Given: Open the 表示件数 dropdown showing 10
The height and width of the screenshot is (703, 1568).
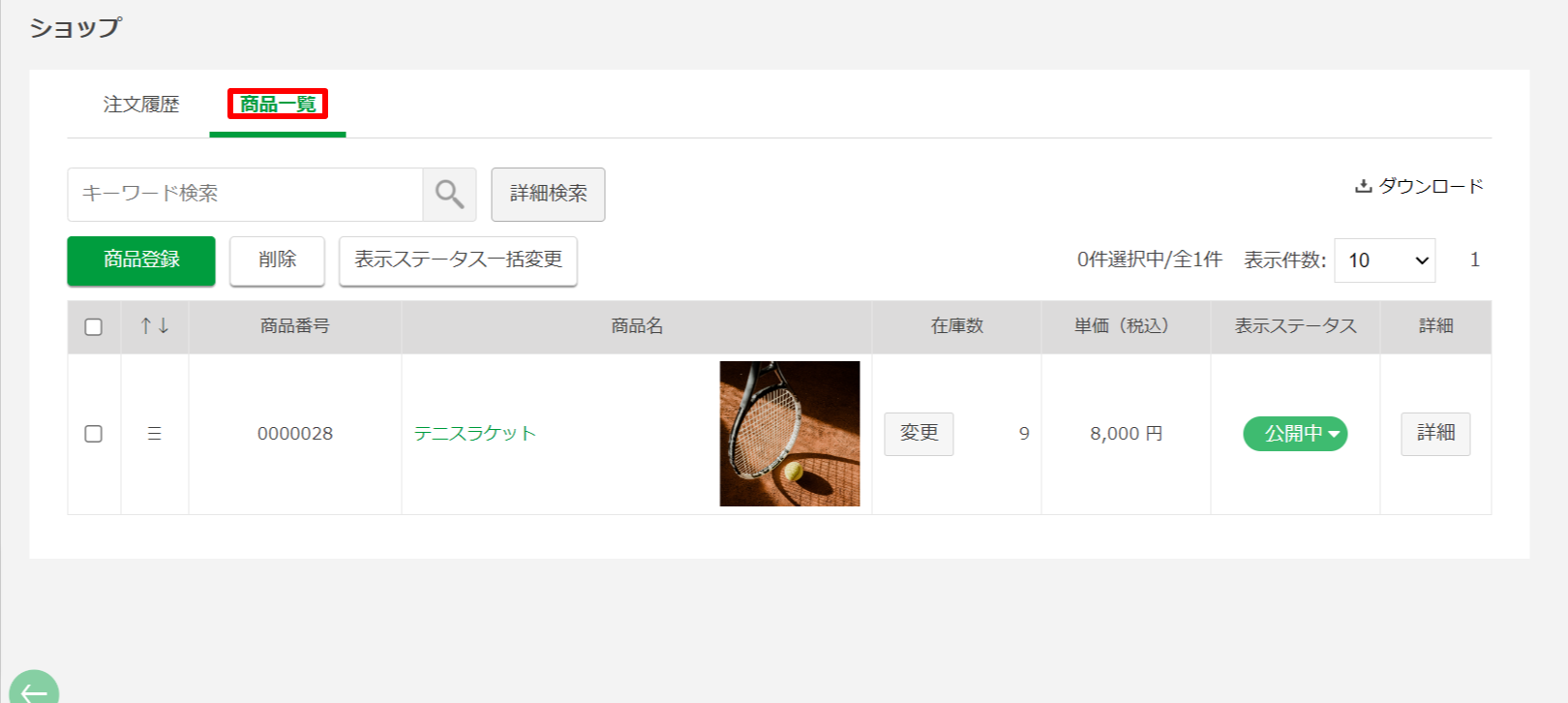Looking at the screenshot, I should point(1384,260).
